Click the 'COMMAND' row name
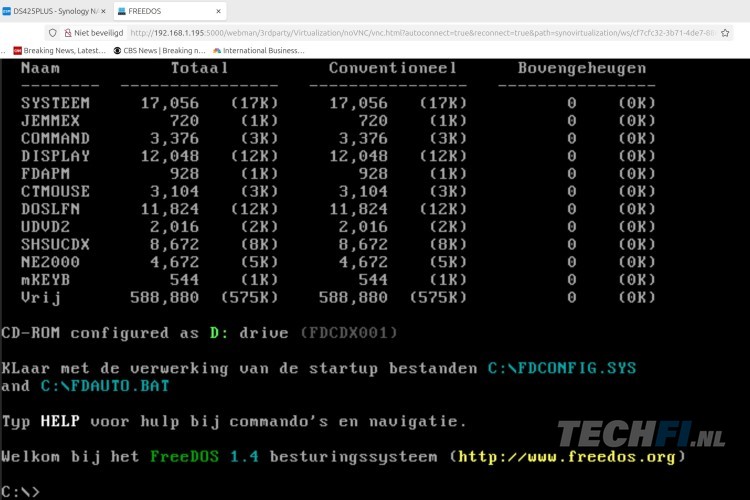The width and height of the screenshot is (750, 500). 55,138
